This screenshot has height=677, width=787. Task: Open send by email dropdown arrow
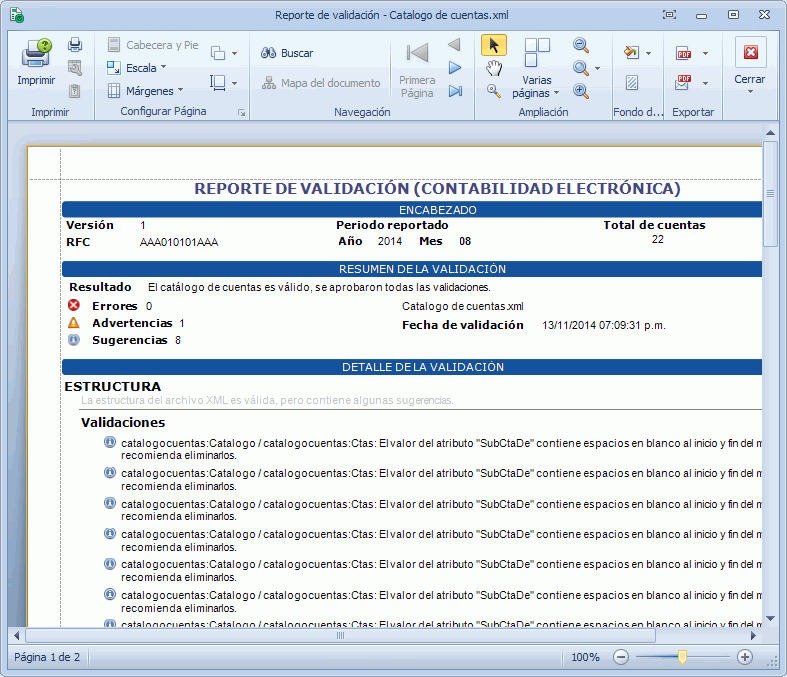[x=705, y=83]
